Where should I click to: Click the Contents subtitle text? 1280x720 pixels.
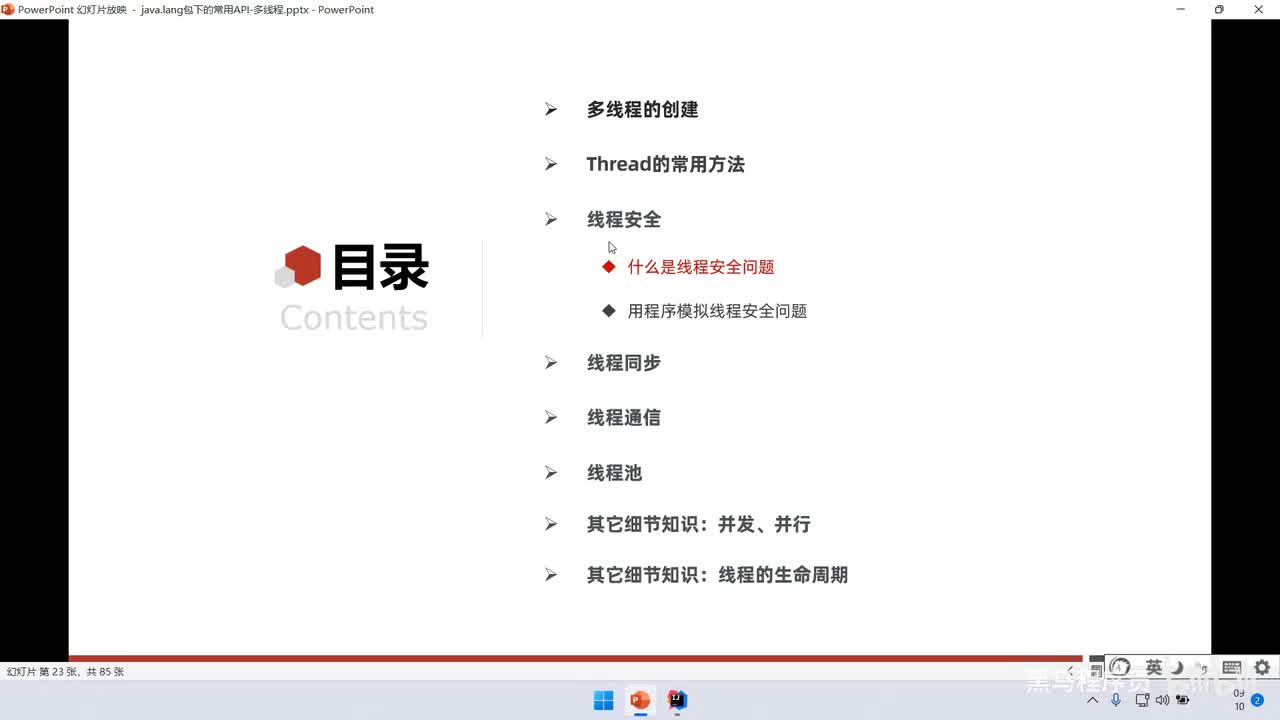pyautogui.click(x=354, y=317)
